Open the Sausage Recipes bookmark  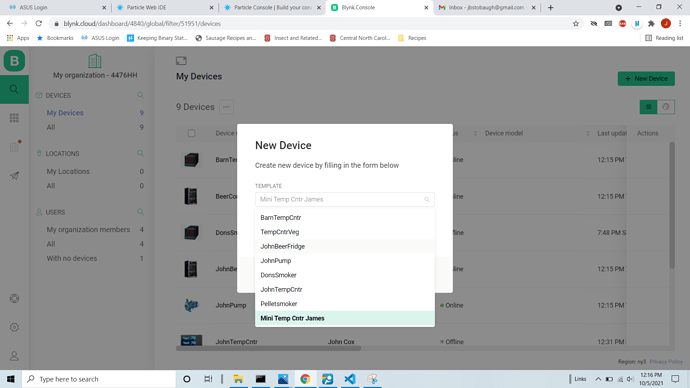pos(226,38)
